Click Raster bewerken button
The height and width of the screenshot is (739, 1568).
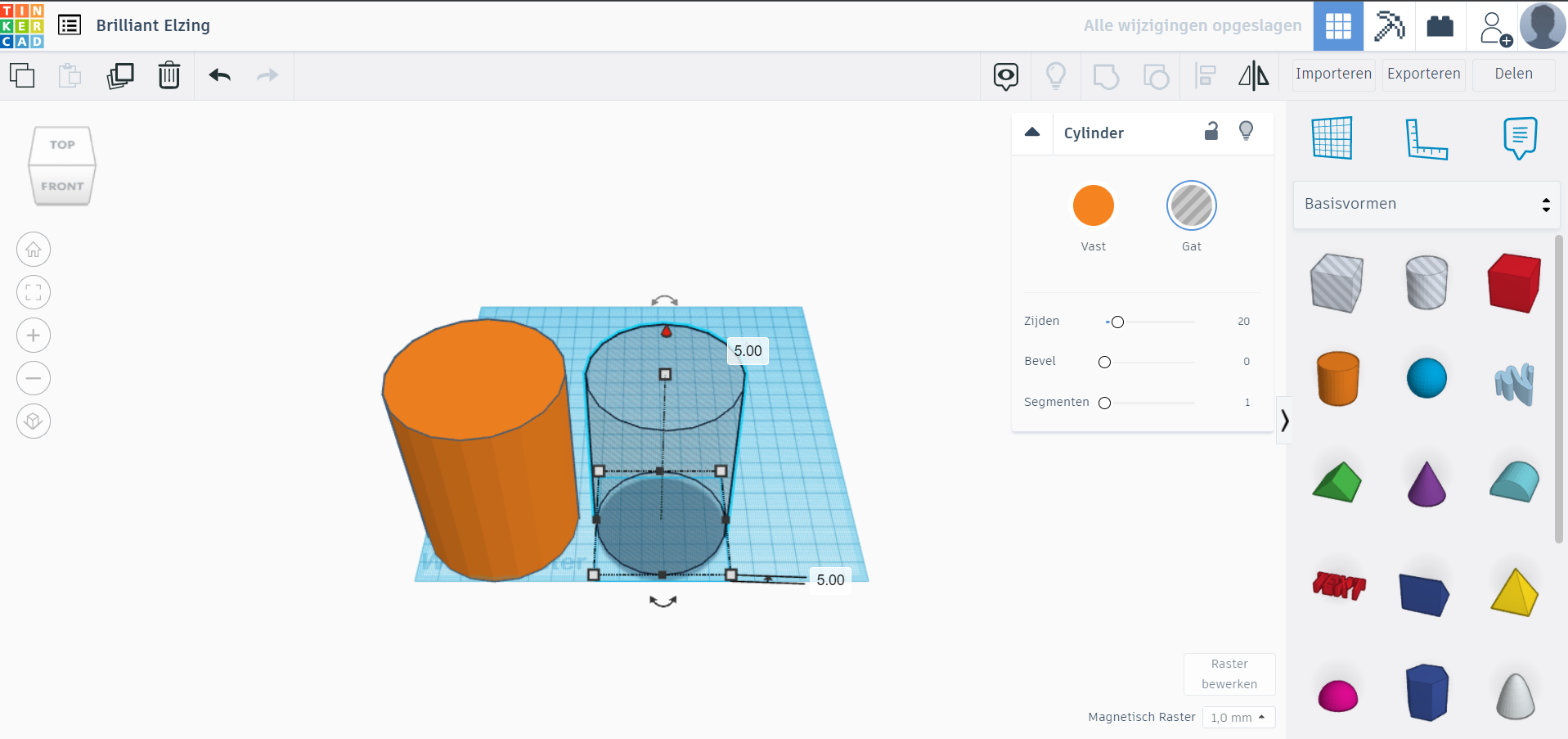(1229, 674)
